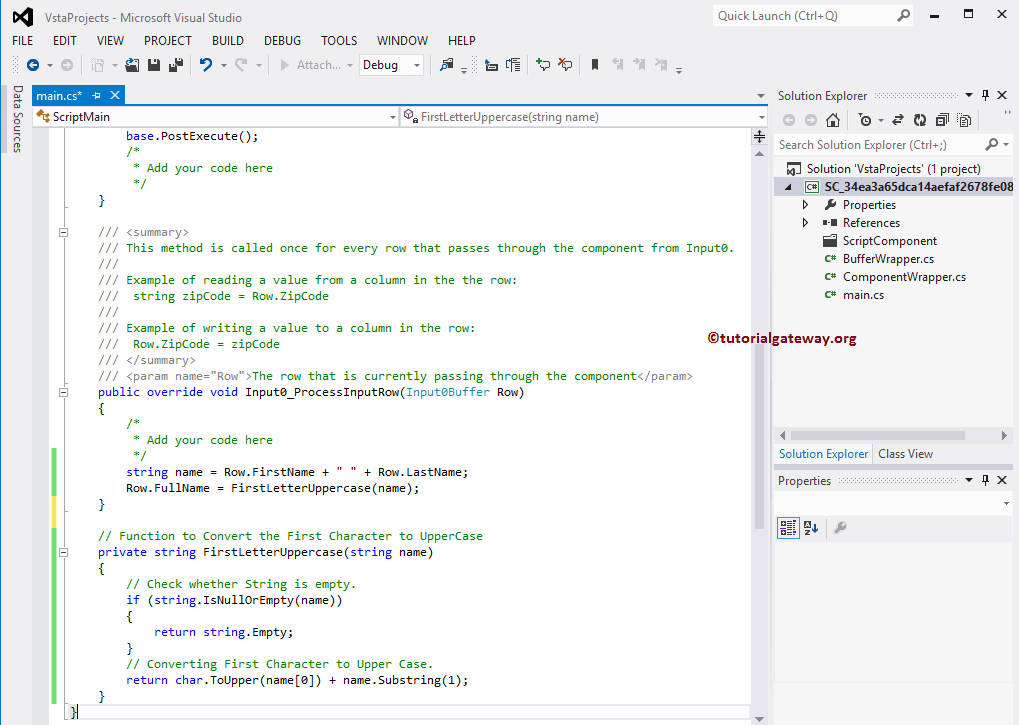Pin the Properties panel
Viewport: 1019px width, 725px height.
coord(985,480)
